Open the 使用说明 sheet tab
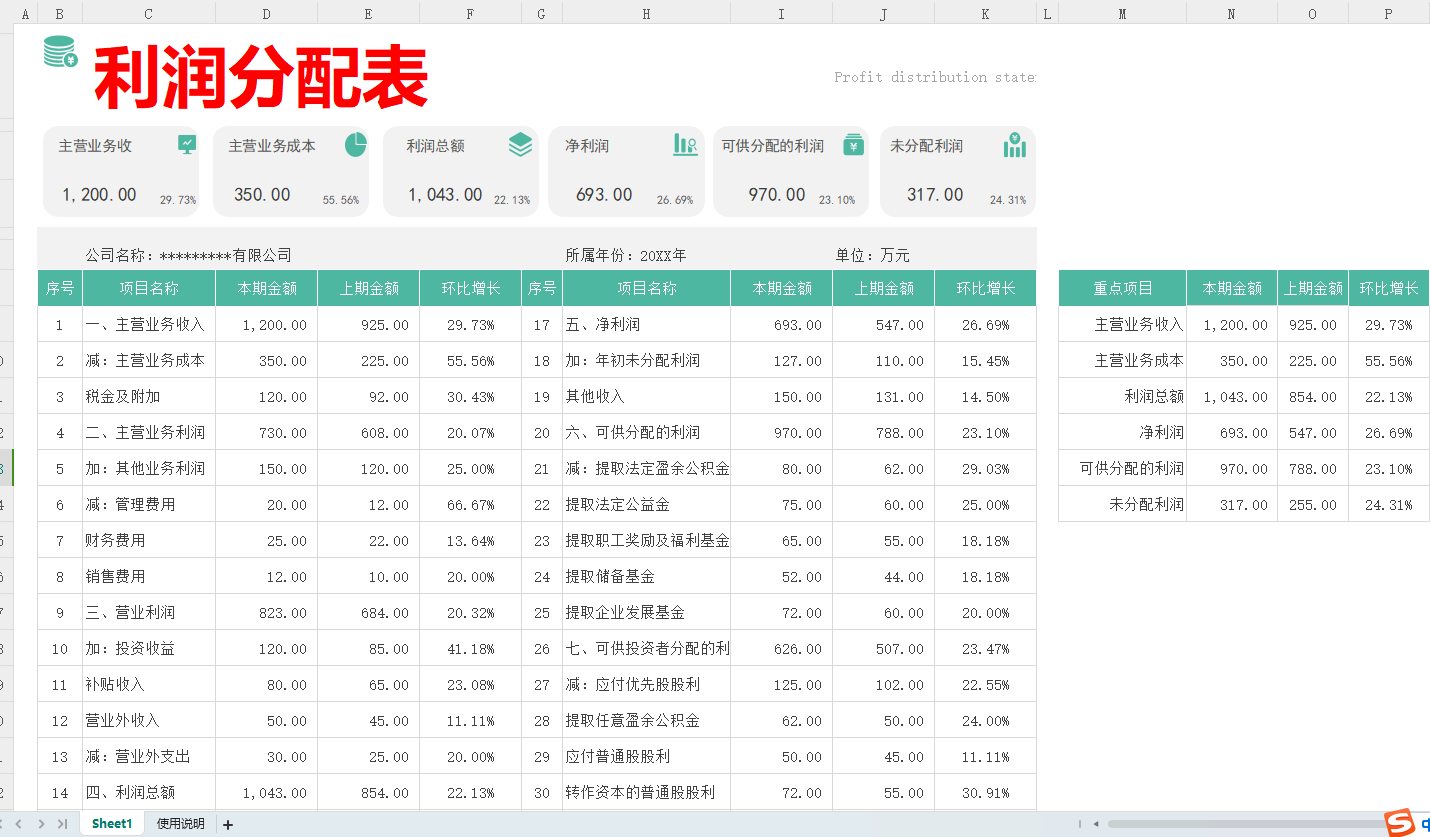1430x837 pixels. coord(180,824)
